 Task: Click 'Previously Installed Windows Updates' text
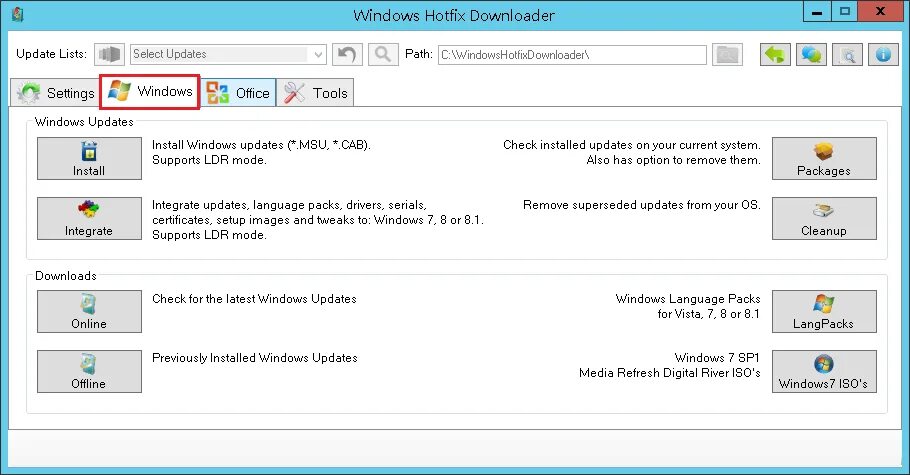coord(255,358)
